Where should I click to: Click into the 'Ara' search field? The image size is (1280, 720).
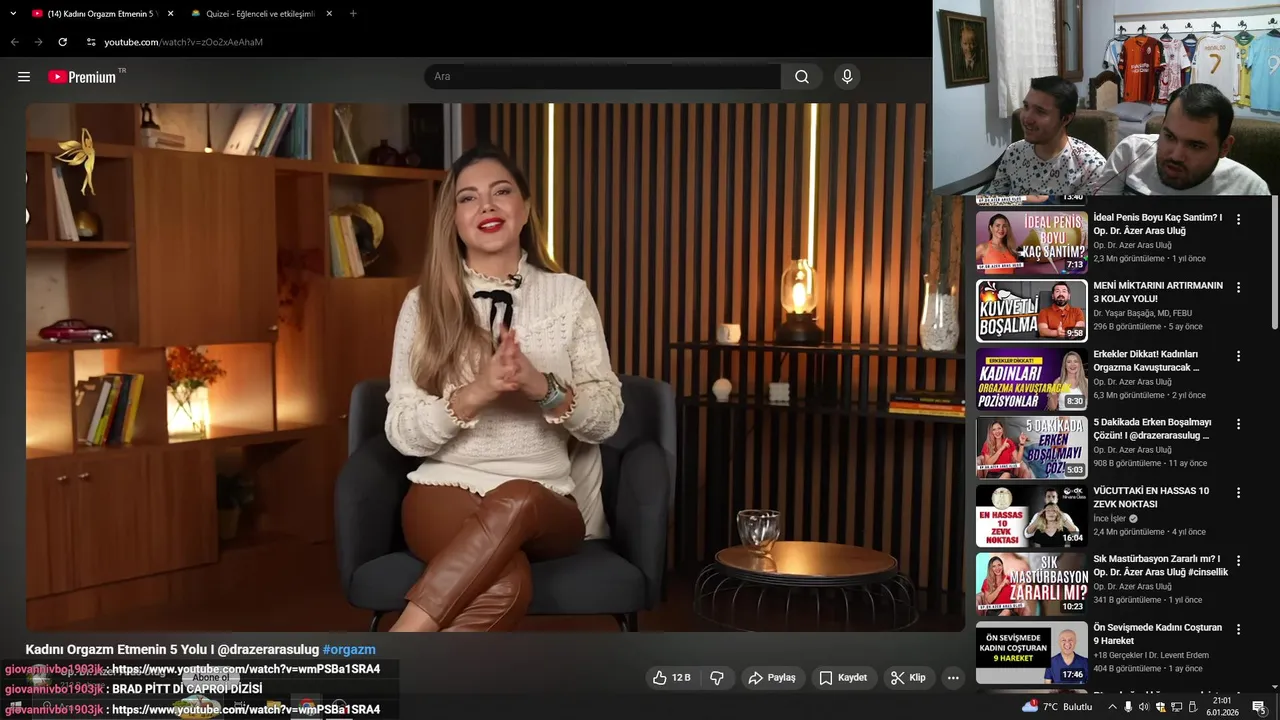[x=603, y=77]
